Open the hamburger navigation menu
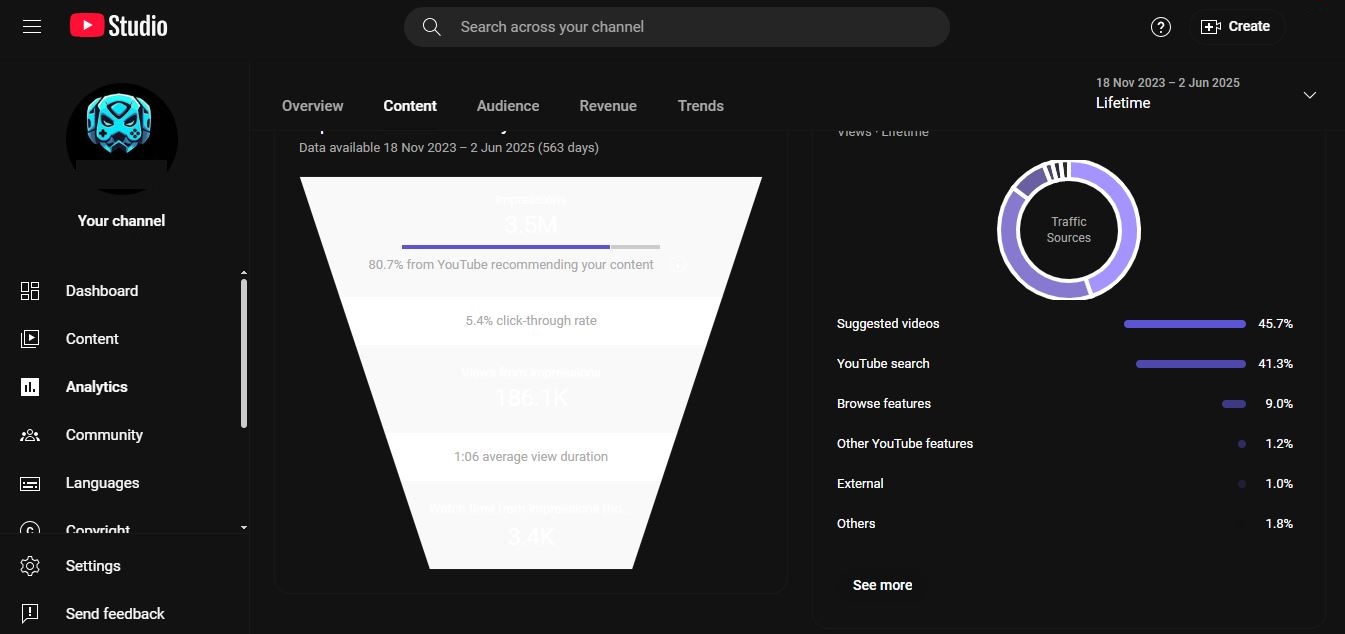The image size is (1345, 634). pos(32,27)
